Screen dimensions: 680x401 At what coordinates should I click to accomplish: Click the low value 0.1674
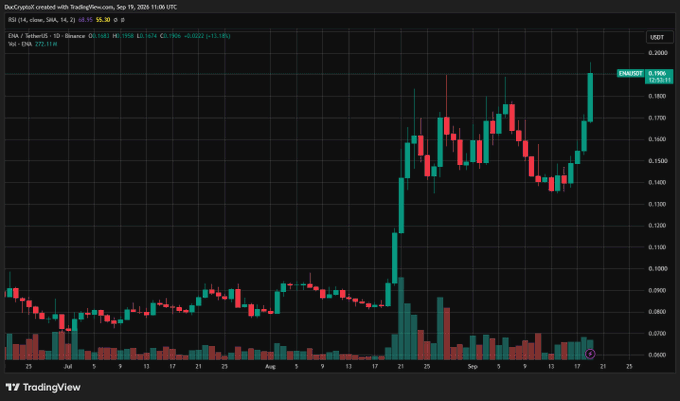click(x=148, y=36)
